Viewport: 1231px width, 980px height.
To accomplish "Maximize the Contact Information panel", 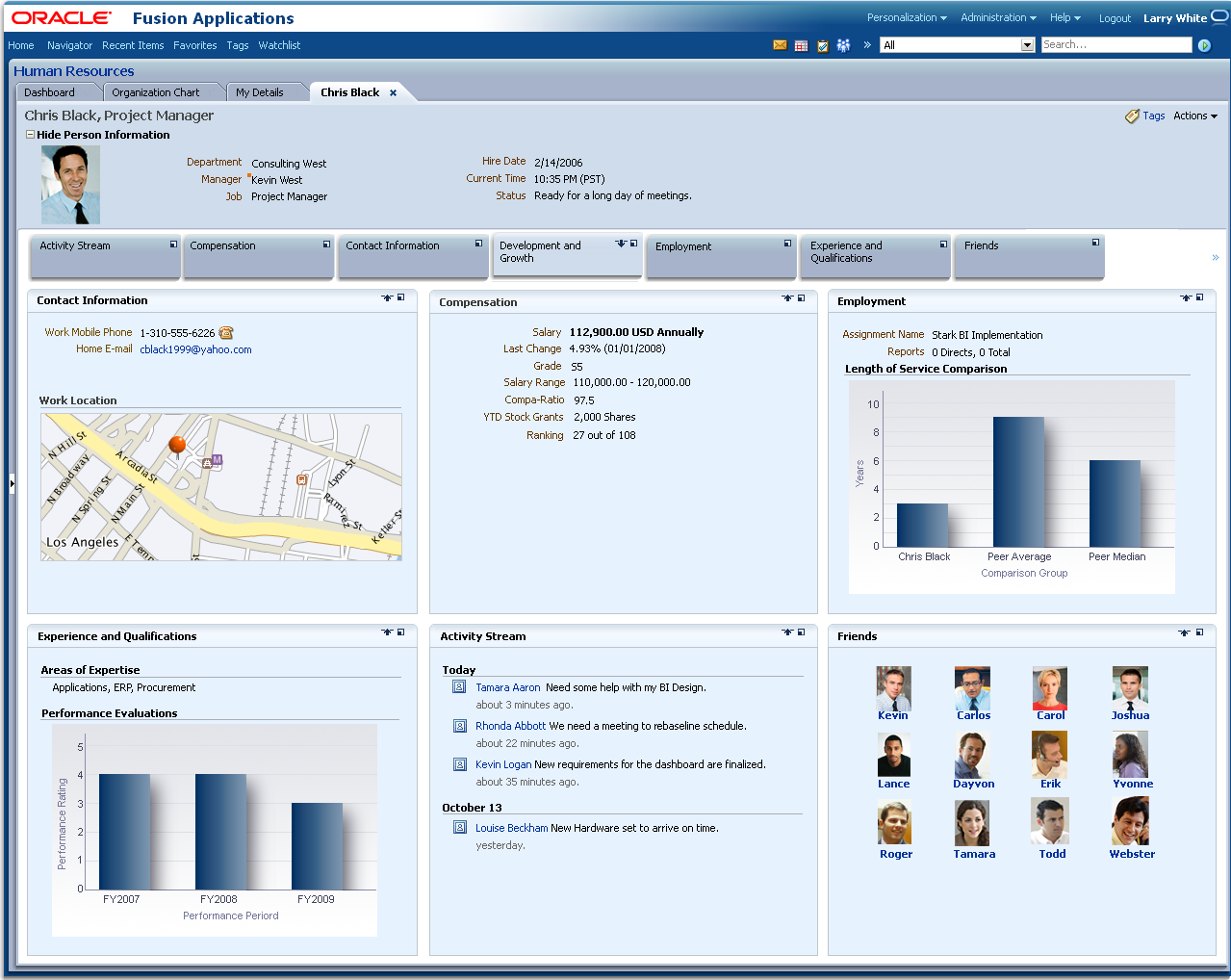I will (x=401, y=298).
